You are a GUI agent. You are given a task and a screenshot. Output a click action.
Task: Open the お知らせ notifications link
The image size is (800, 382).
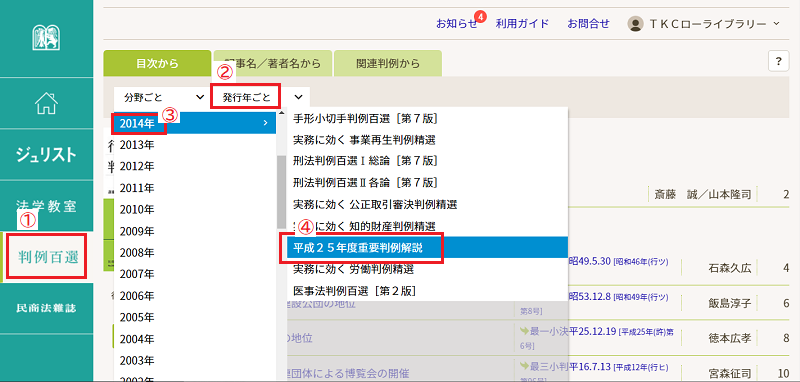point(457,23)
